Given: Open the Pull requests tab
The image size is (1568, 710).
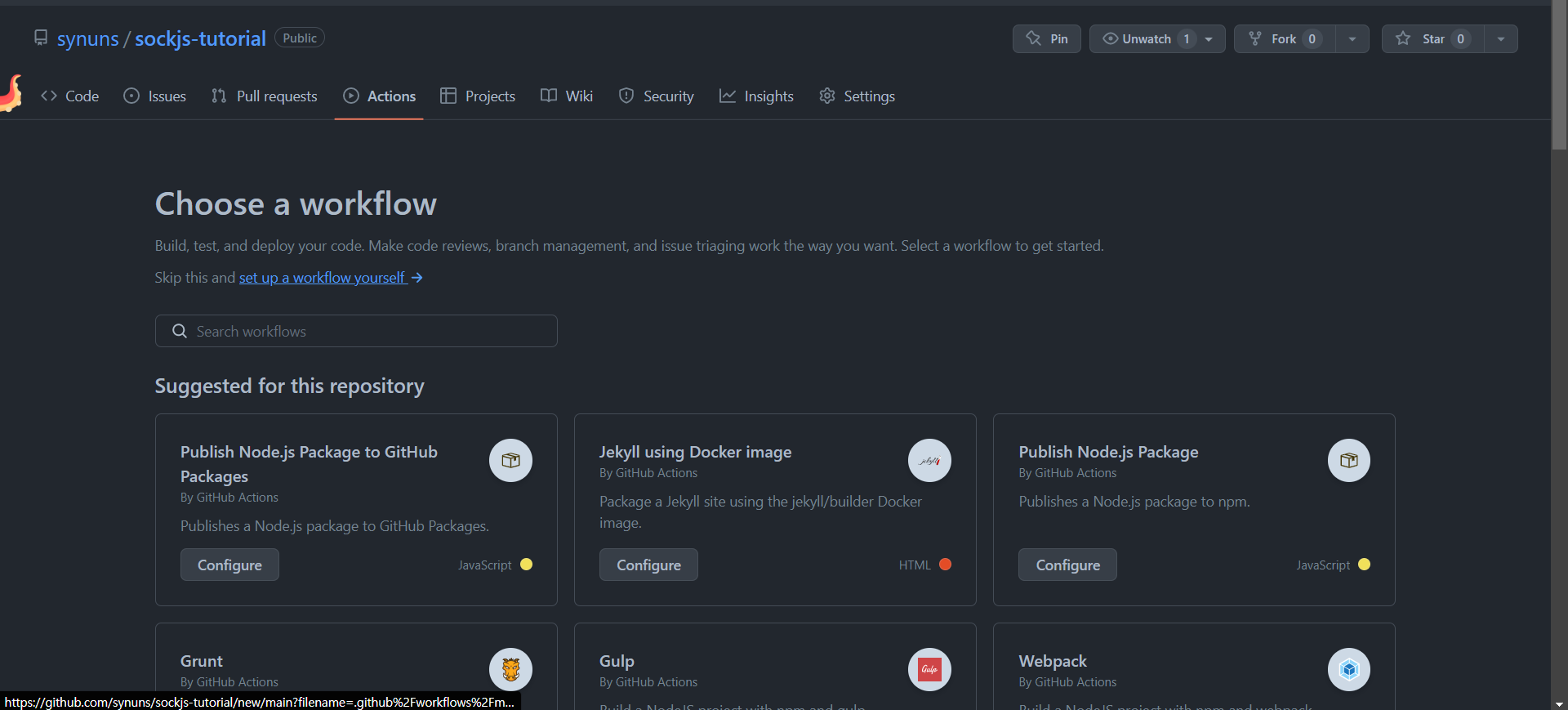Looking at the screenshot, I should point(264,96).
